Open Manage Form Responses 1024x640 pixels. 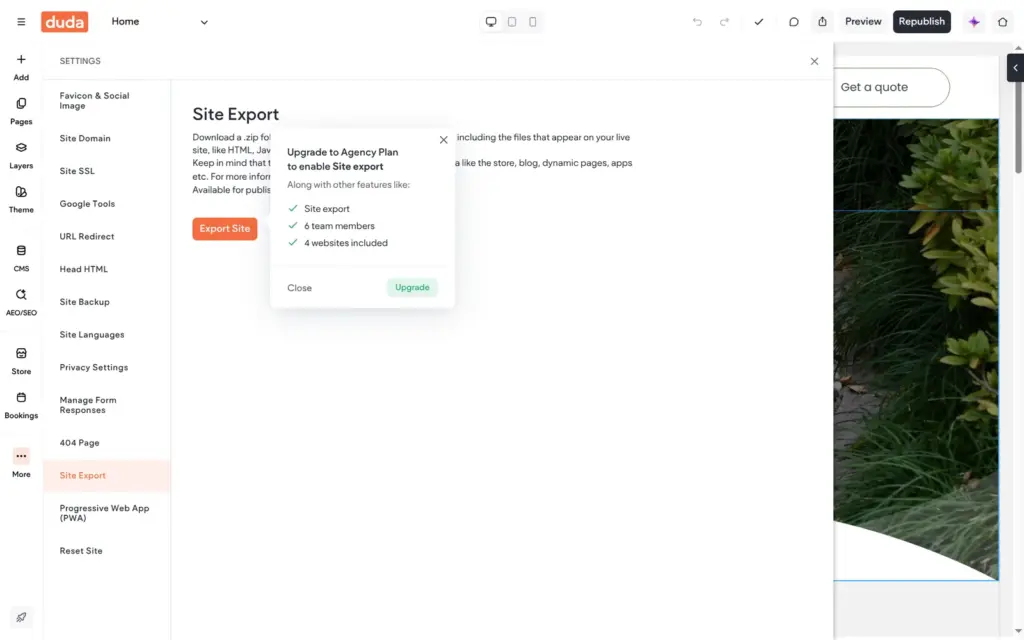pos(106,405)
